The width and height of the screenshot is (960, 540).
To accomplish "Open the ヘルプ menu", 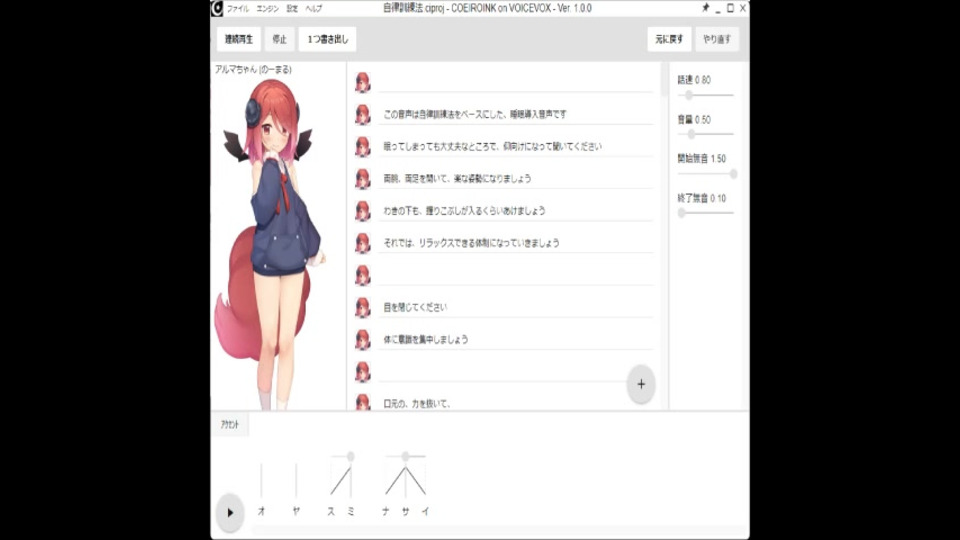I will tap(313, 9).
